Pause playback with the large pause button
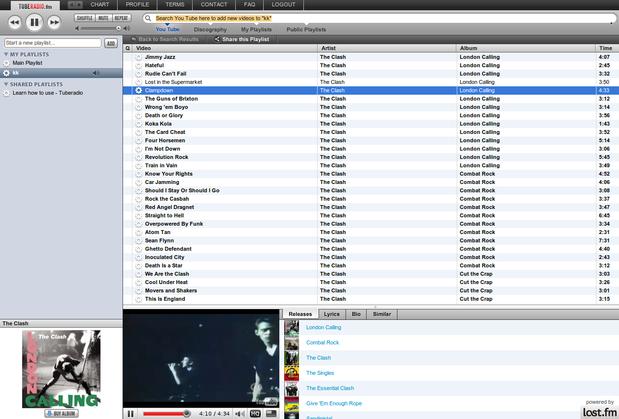Viewport: 619px width, 419px height. click(x=34, y=22)
